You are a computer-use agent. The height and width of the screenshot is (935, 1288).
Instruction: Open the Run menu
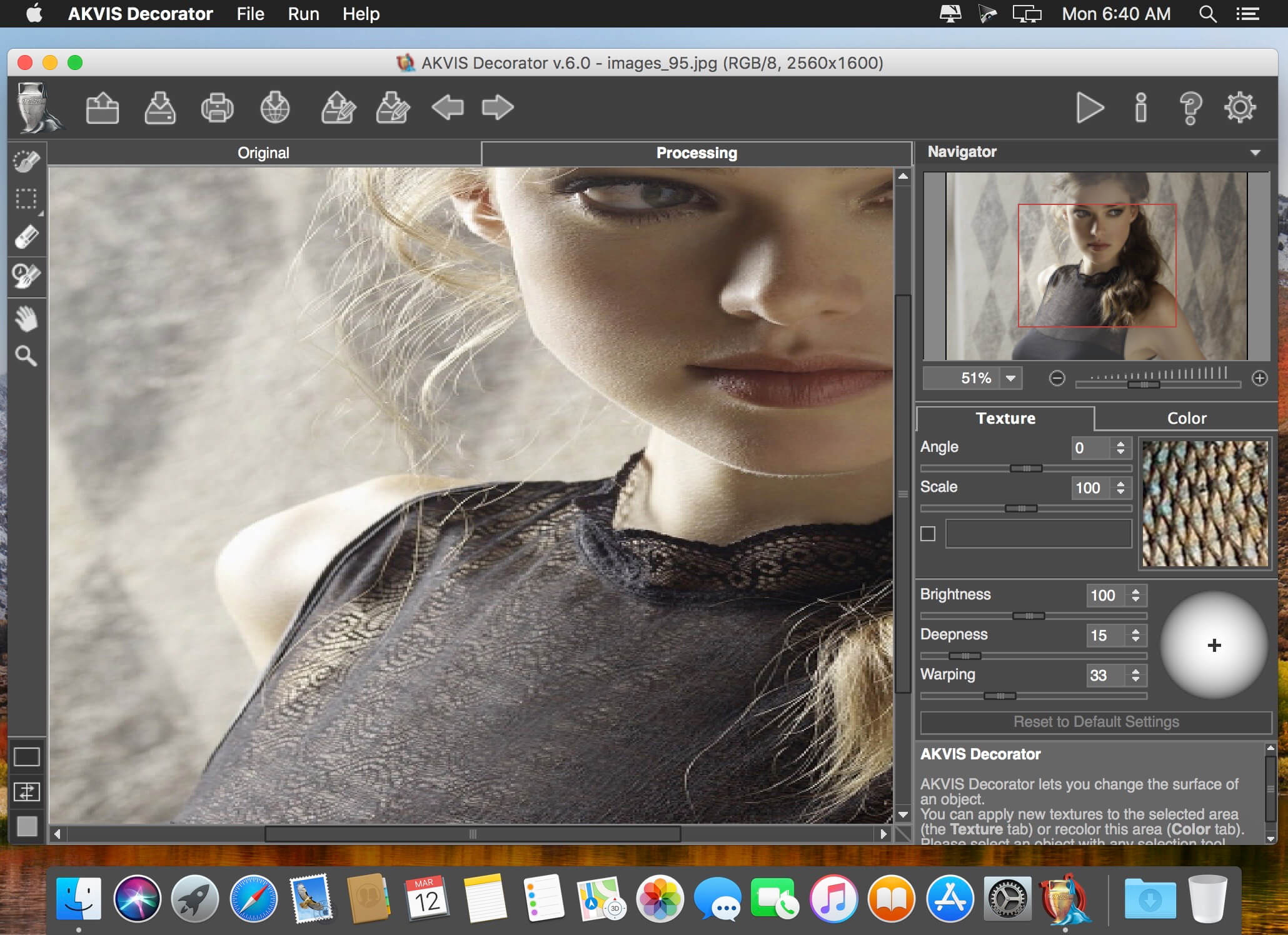pos(304,14)
